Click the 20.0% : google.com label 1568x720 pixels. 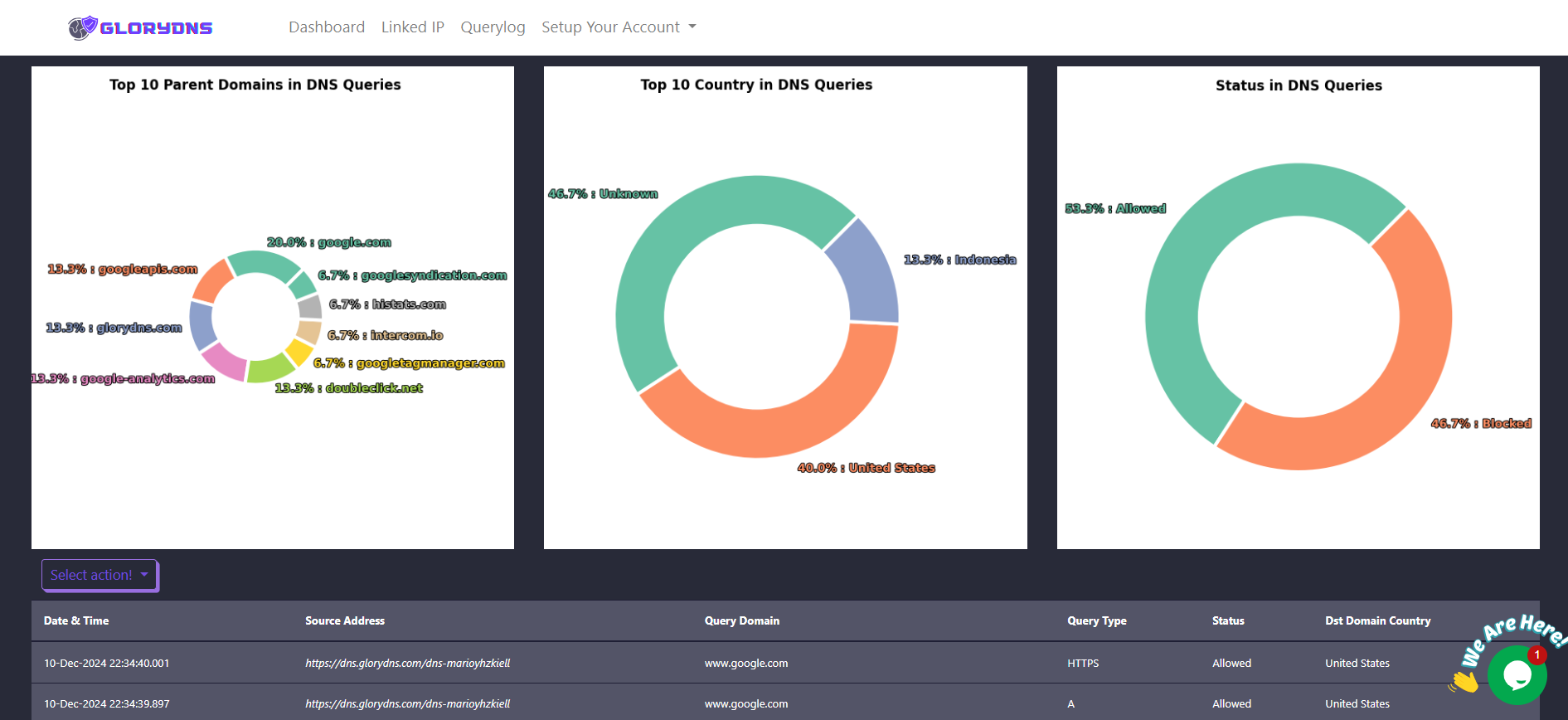click(329, 242)
